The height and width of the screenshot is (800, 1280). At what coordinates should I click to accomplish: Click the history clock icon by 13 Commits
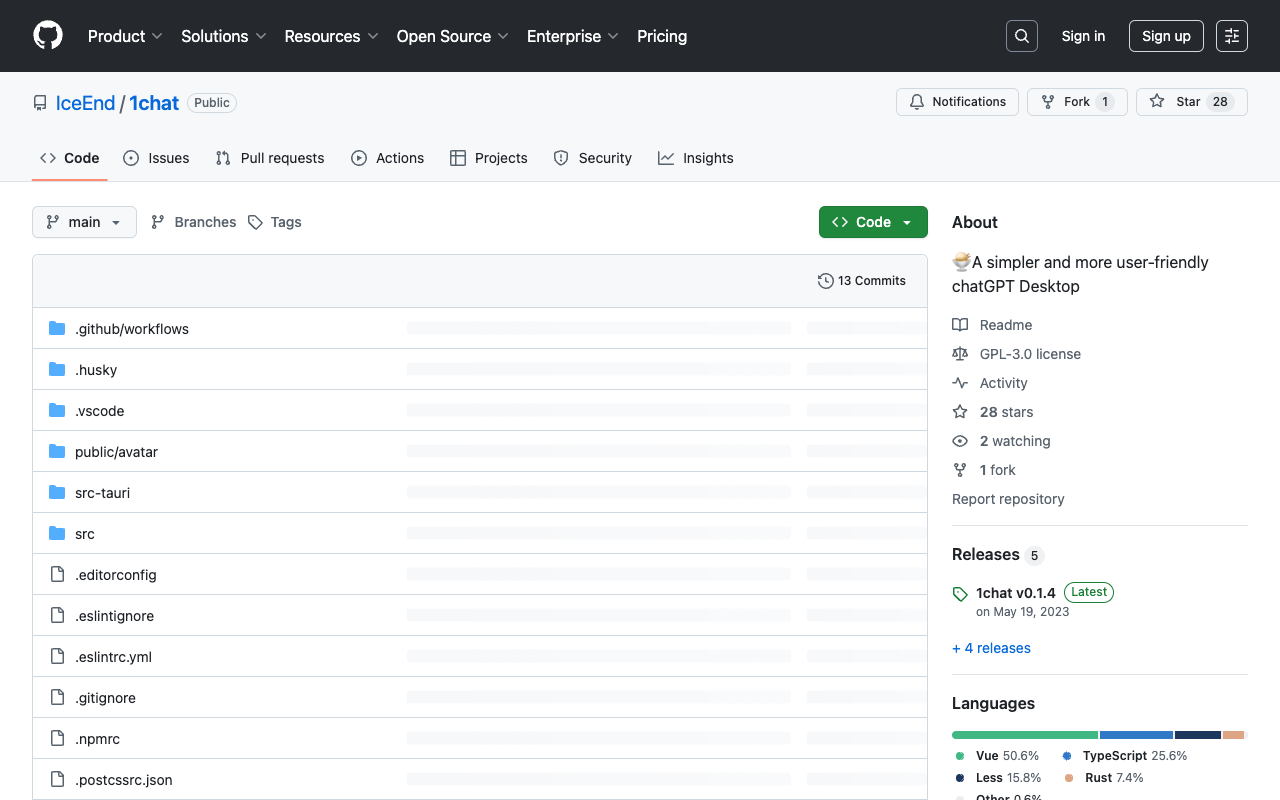[825, 281]
